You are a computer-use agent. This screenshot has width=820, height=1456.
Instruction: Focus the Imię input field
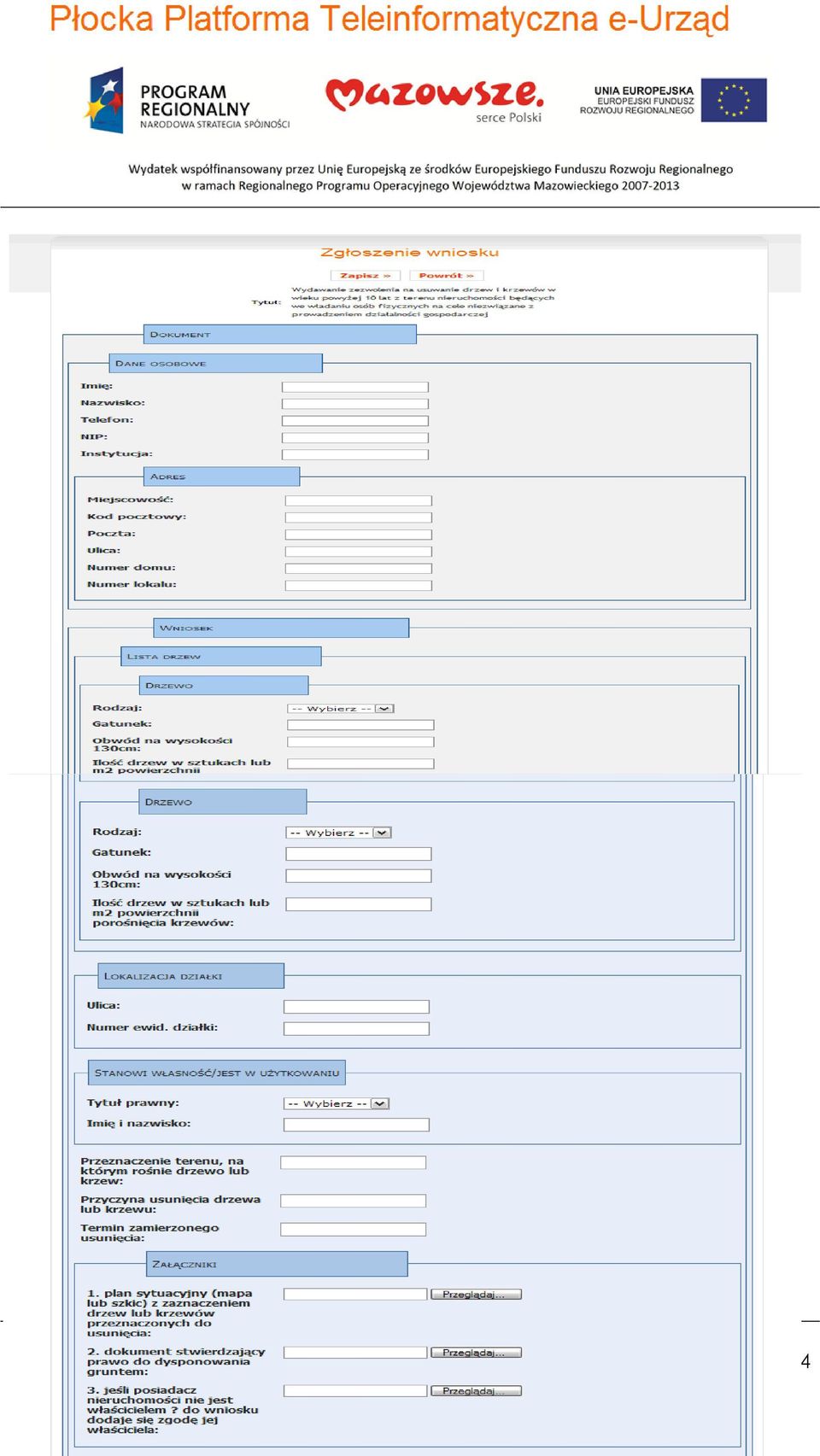[355, 387]
